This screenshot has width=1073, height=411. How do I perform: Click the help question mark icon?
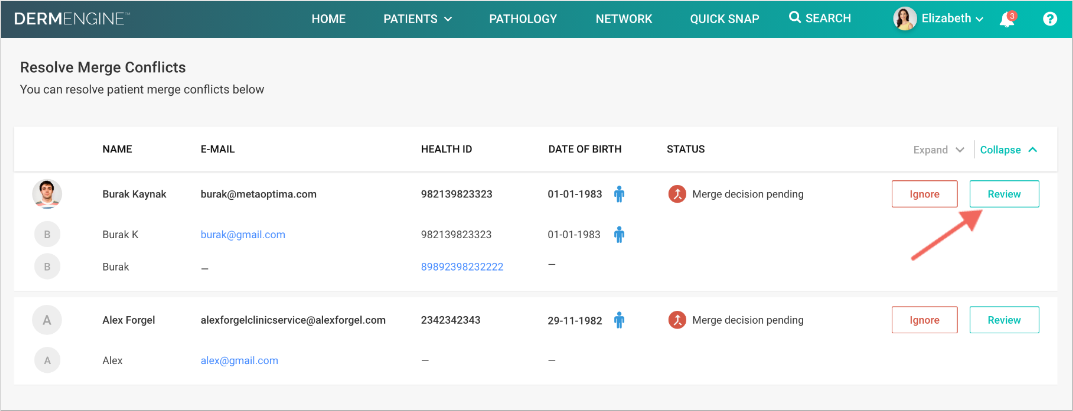coord(1050,19)
